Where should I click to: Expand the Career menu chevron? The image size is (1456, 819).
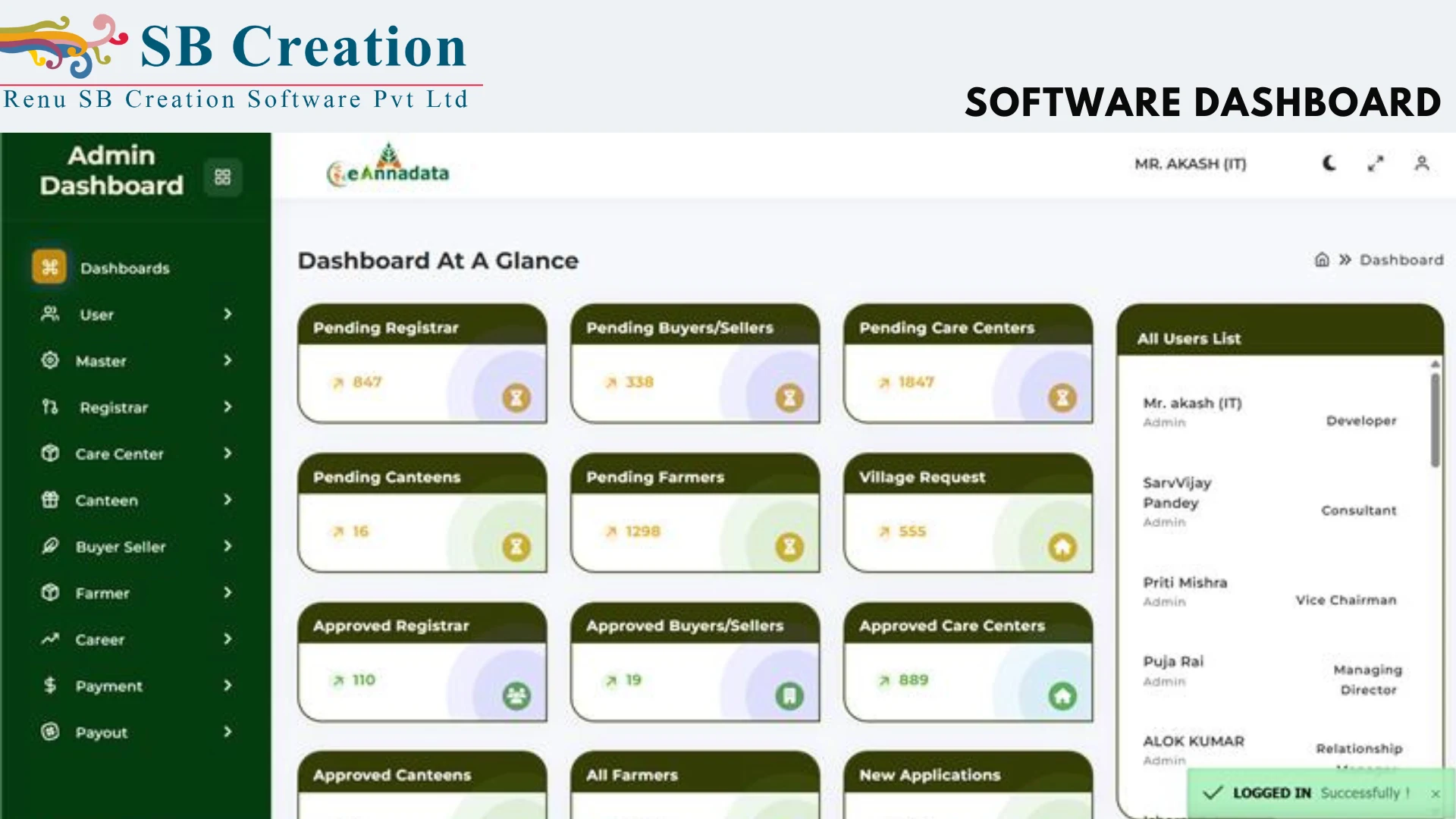click(x=227, y=639)
